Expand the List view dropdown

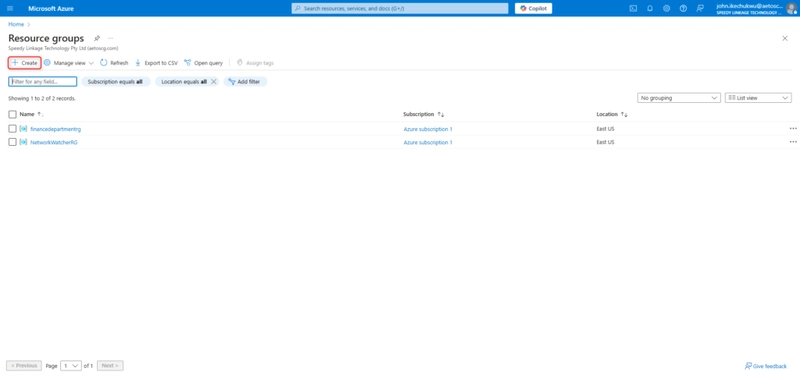tap(758, 98)
